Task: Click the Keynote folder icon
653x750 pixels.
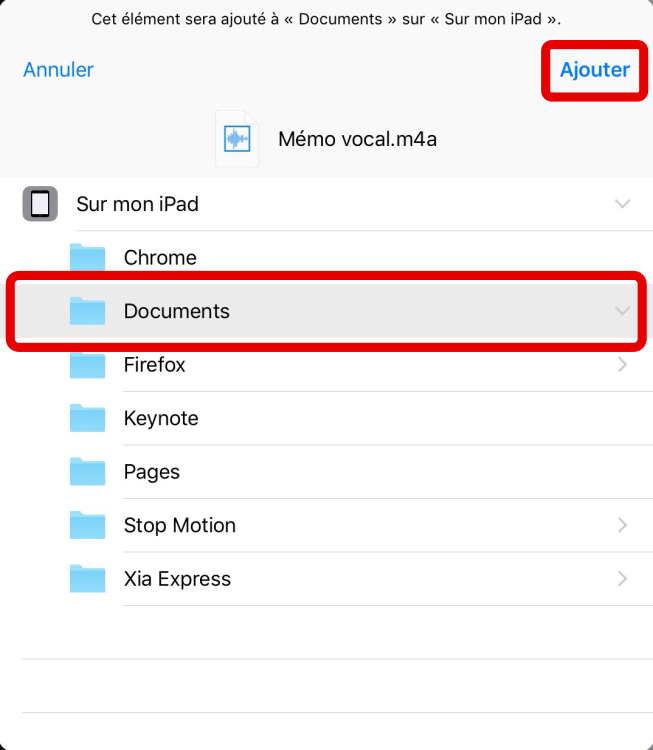Action: [x=88, y=418]
